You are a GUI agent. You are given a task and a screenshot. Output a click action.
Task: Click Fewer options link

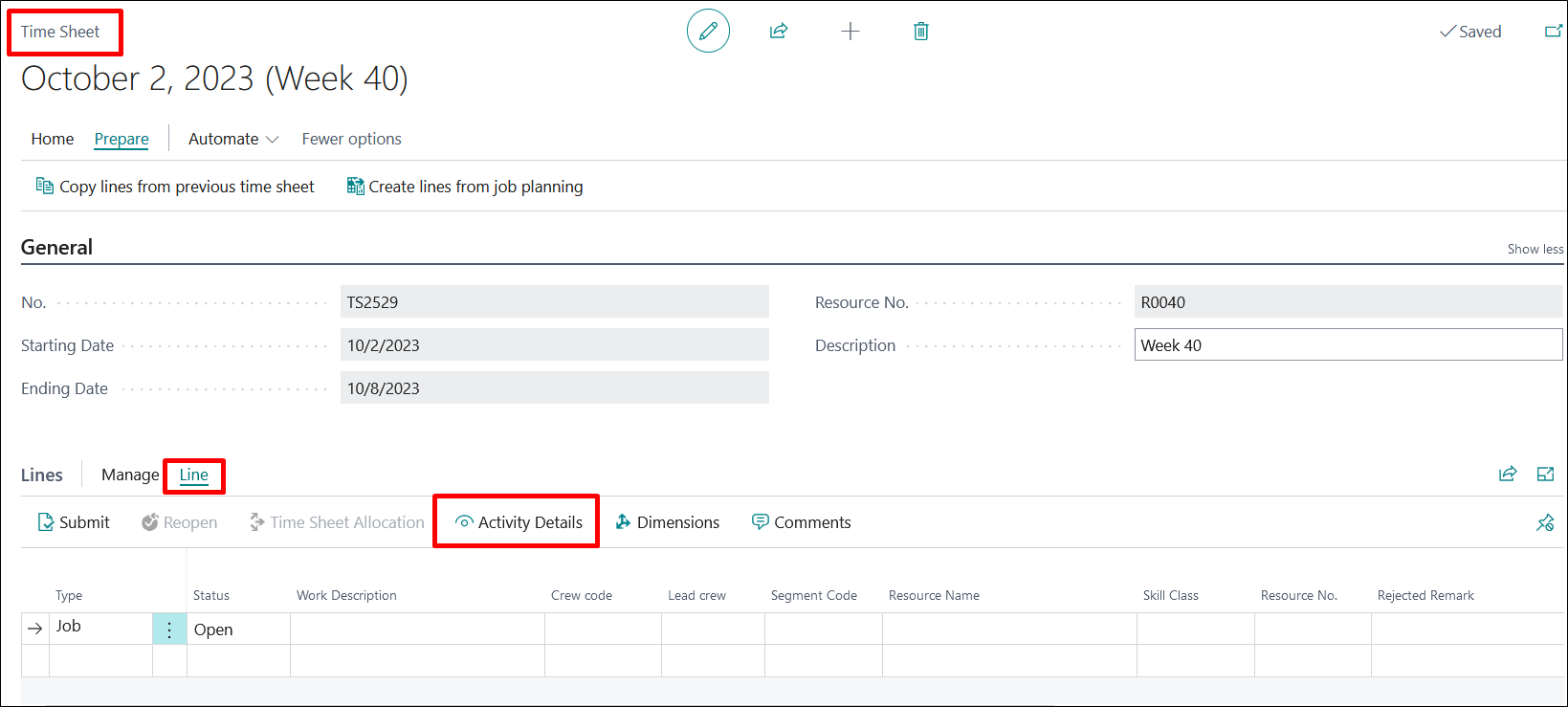351,139
